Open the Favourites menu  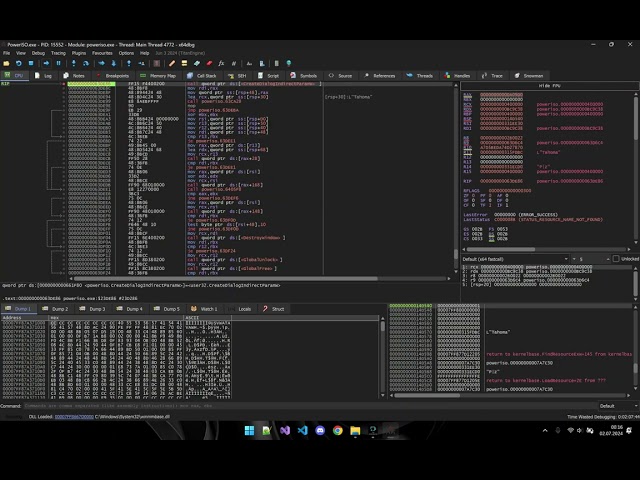click(x=102, y=53)
